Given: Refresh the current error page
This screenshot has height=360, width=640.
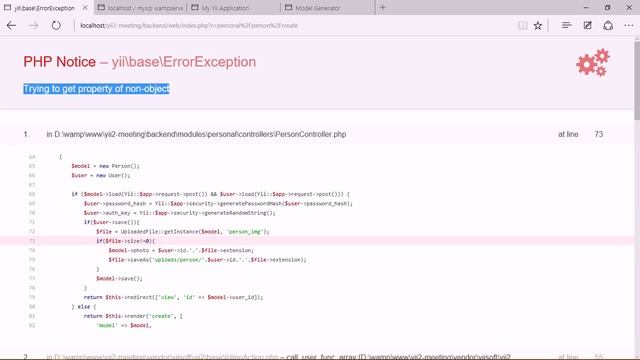Looking at the screenshot, I should [56, 25].
